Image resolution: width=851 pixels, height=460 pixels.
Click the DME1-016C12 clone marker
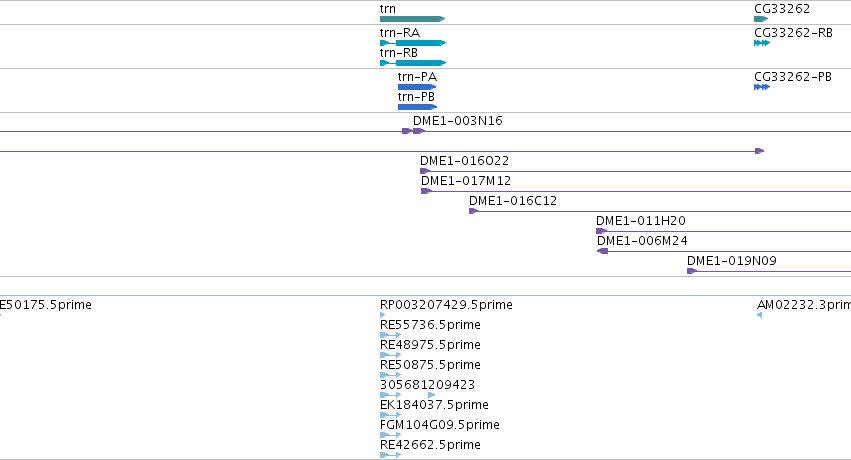(x=473, y=211)
